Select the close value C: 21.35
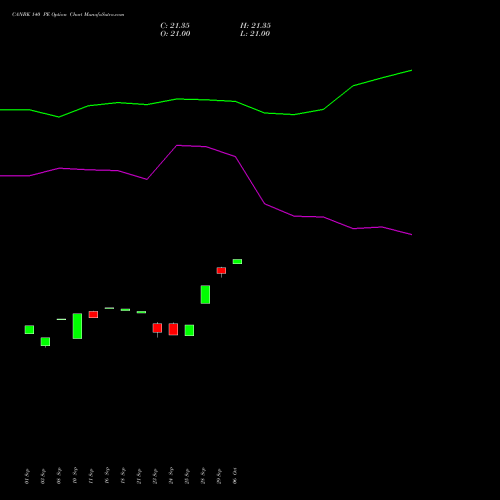 click(175, 26)
